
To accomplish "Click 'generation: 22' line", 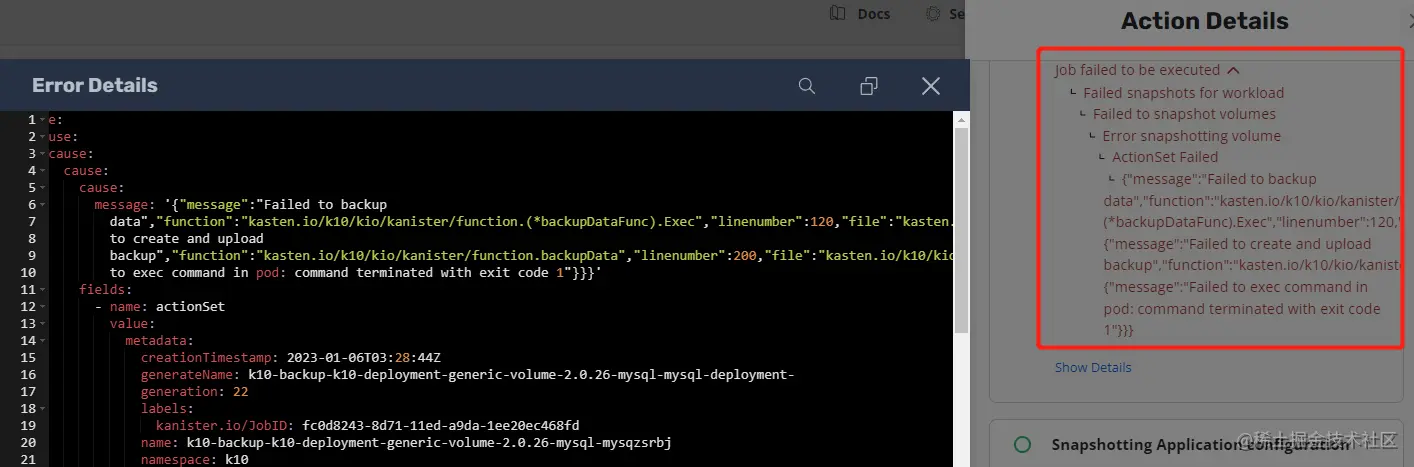I will click(195, 391).
